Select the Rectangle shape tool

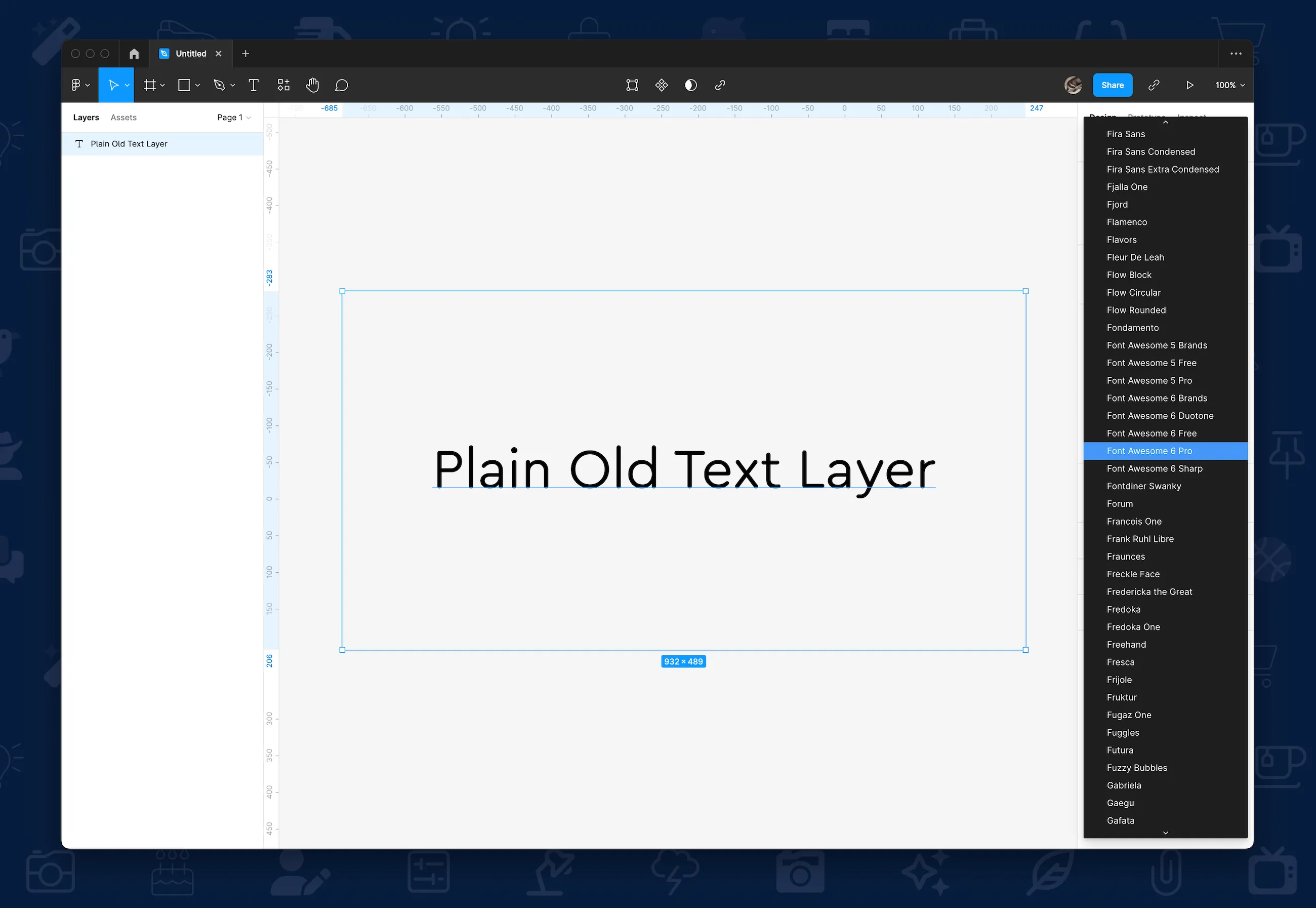tap(184, 85)
